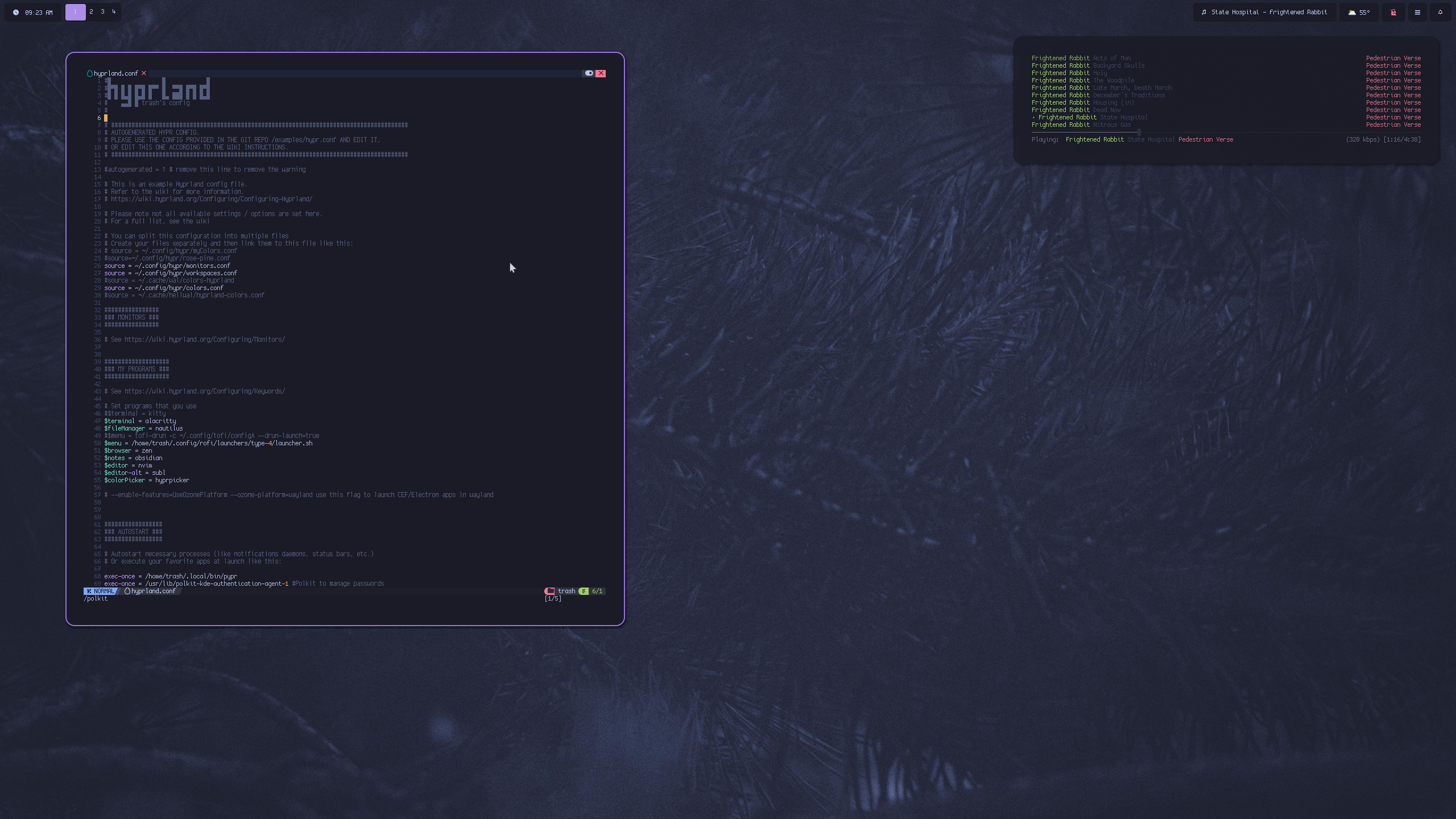Open the 55° weather widget
The height and width of the screenshot is (819, 1456).
point(1359,12)
